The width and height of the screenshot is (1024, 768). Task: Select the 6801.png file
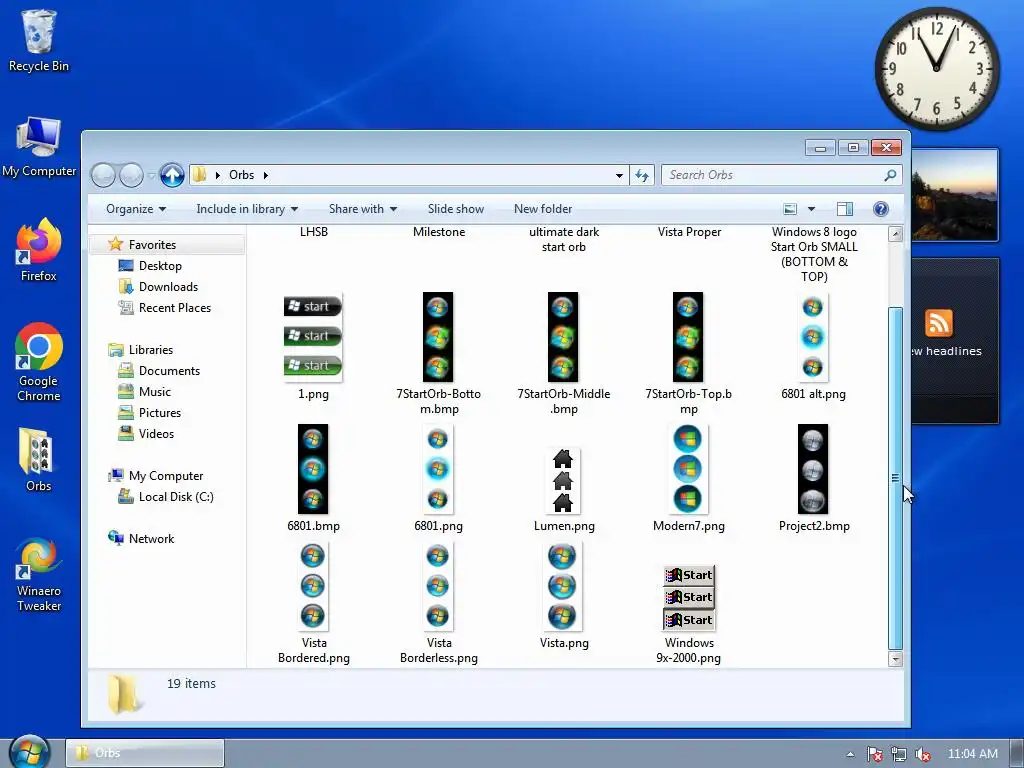pyautogui.click(x=438, y=478)
